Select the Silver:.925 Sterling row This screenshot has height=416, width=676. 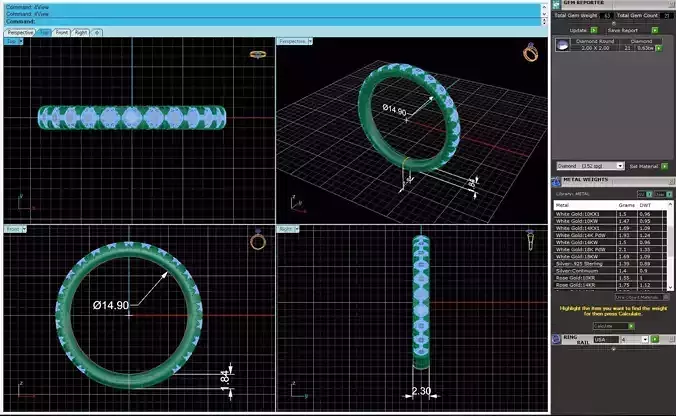click(610, 263)
